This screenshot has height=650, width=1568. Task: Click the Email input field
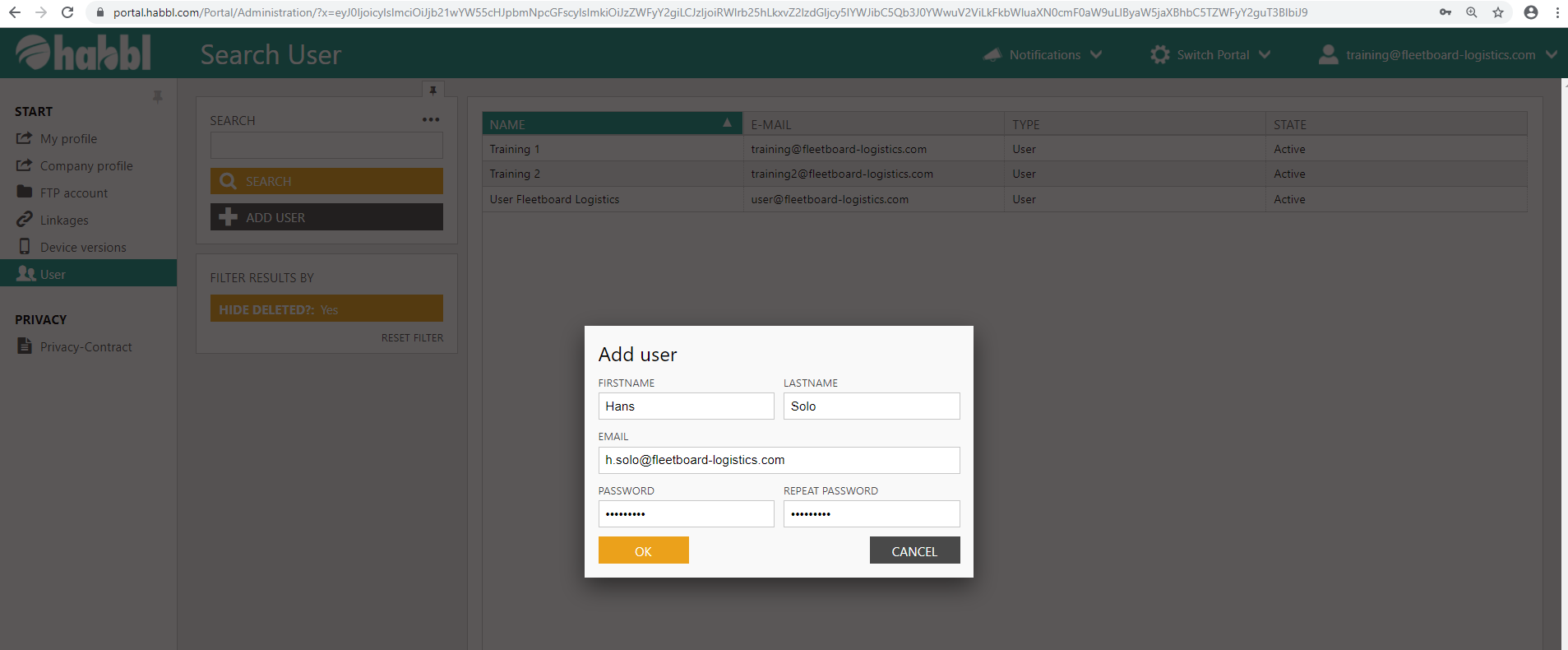tap(779, 461)
